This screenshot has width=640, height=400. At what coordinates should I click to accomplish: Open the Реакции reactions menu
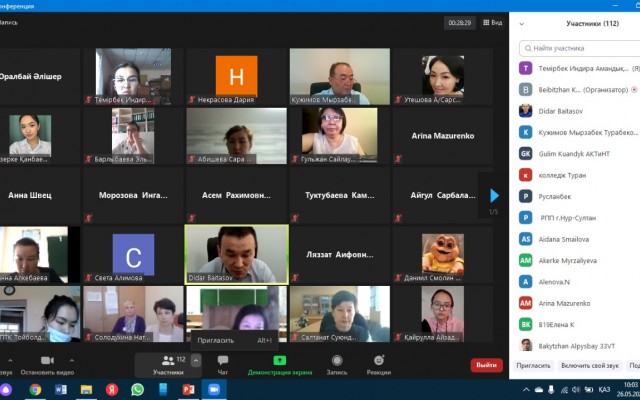tap(379, 364)
